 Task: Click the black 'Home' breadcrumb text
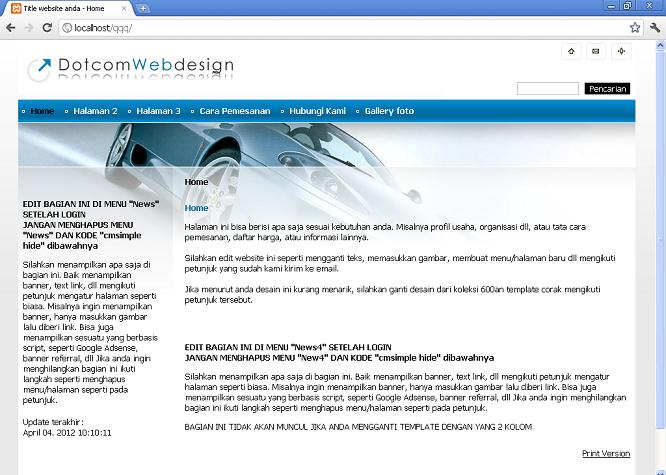pyautogui.click(x=196, y=182)
